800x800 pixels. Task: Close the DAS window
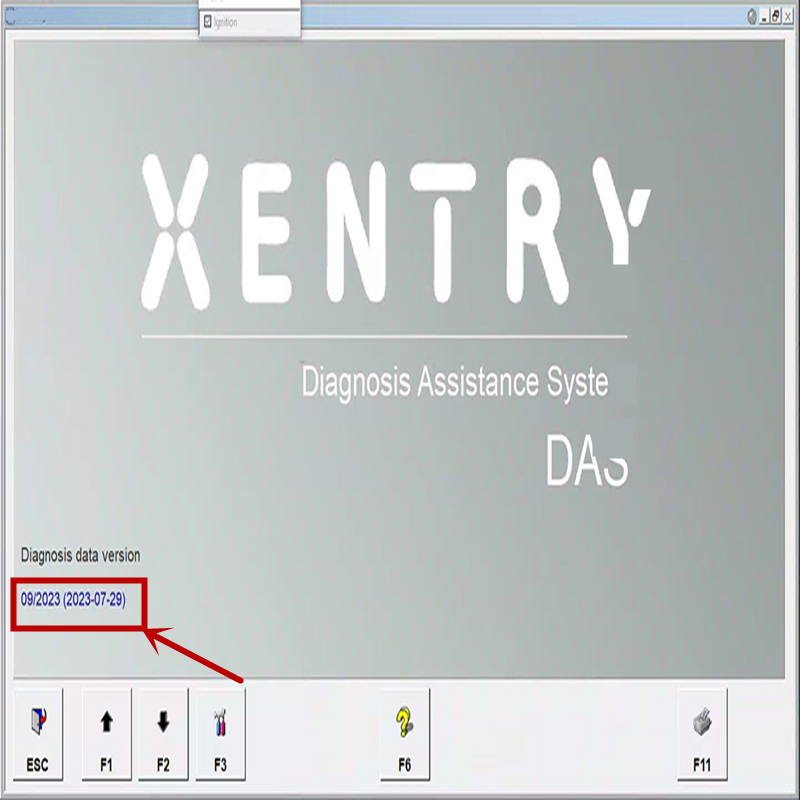(x=788, y=17)
